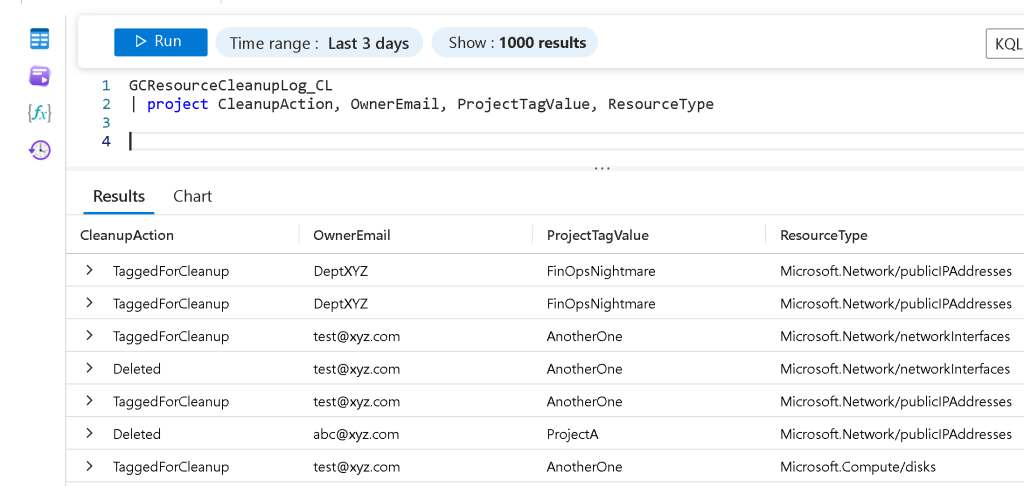Expand the Deleted row for abc@xyz.com
Viewport: 1024px width, 486px height.
[x=89, y=434]
